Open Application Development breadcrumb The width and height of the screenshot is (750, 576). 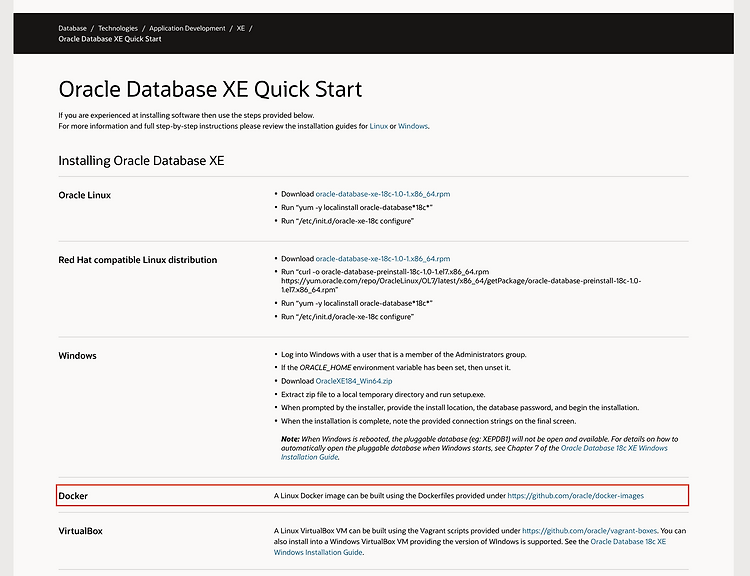point(187,28)
